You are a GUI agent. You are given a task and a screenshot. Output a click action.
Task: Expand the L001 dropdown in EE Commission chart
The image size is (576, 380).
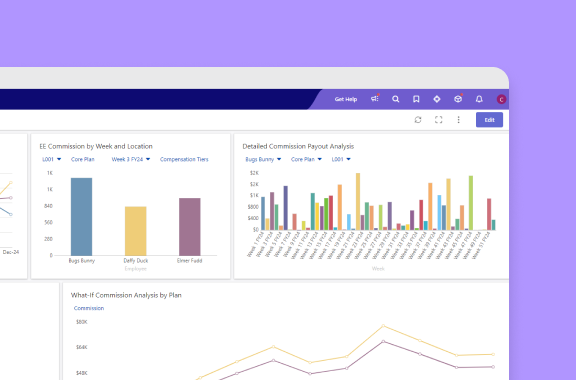(51, 159)
